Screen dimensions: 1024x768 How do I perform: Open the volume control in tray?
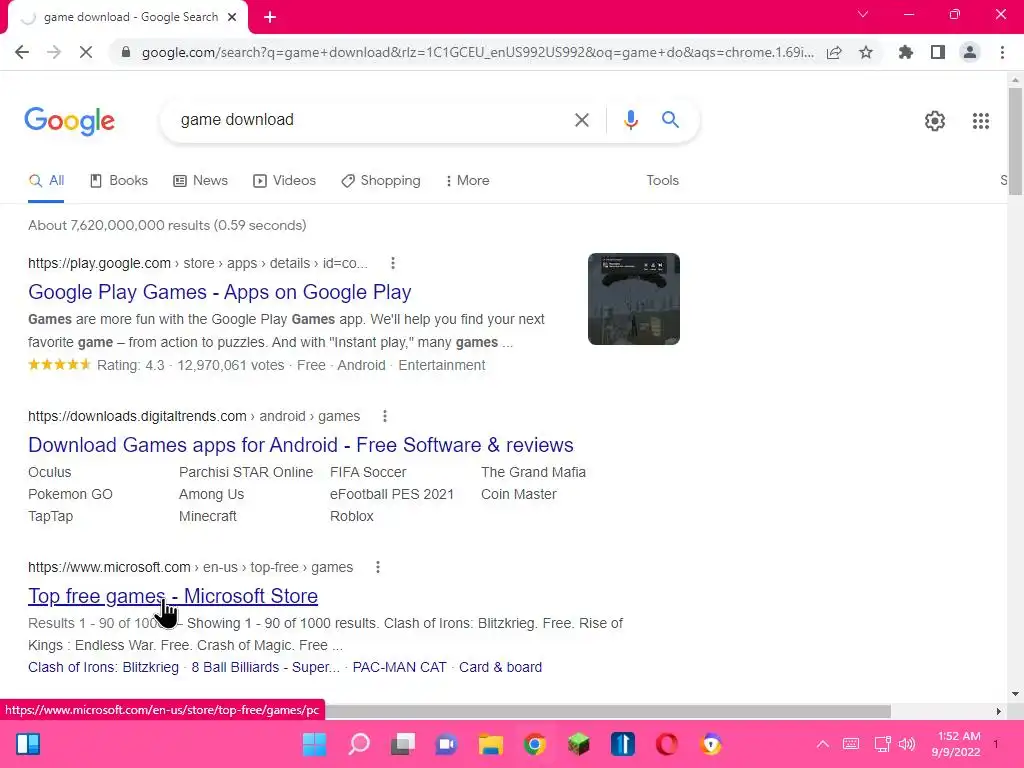tap(906, 744)
